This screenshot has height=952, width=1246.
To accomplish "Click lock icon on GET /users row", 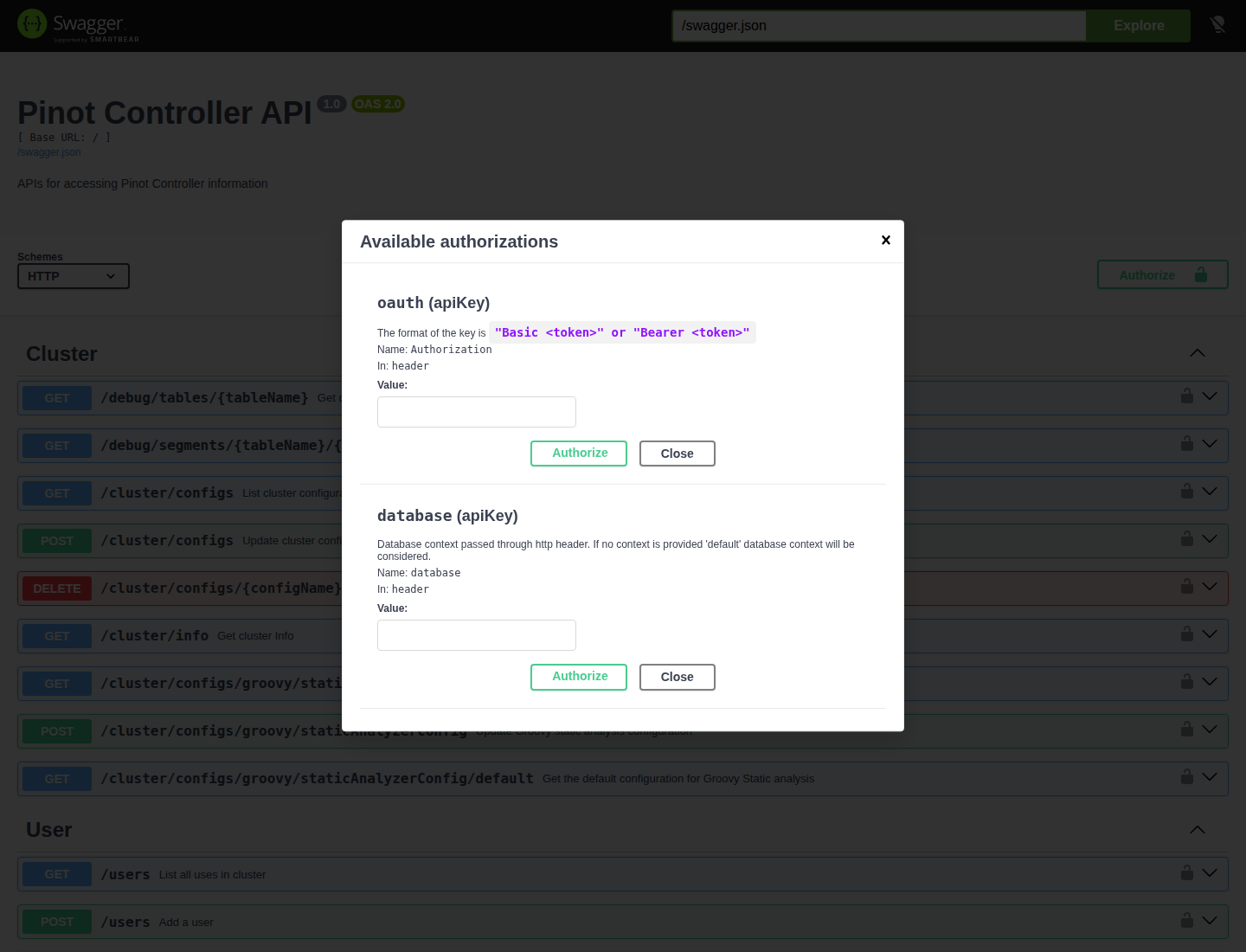I will coord(1187,872).
